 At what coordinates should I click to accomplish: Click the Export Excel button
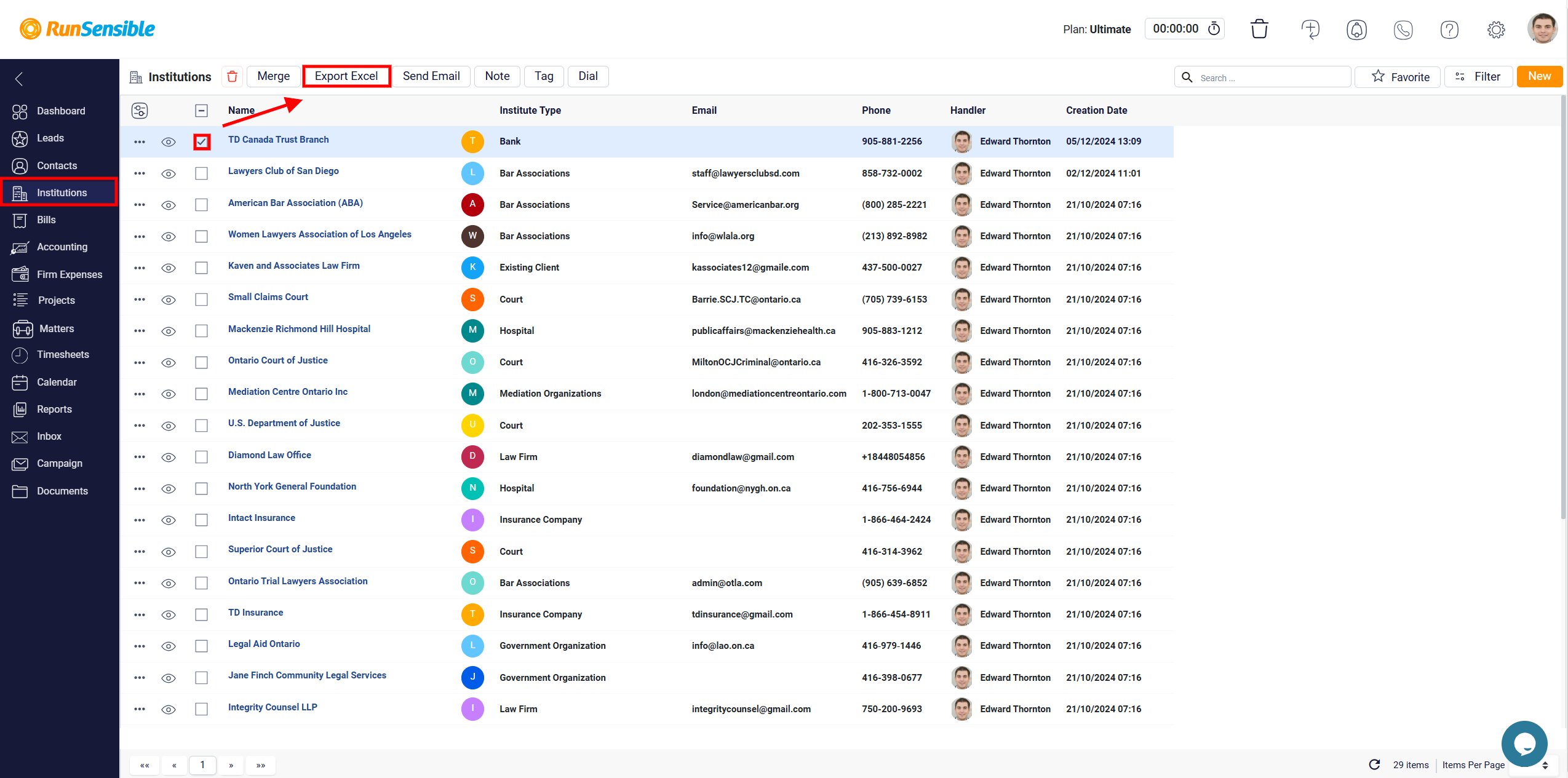pyautogui.click(x=346, y=76)
